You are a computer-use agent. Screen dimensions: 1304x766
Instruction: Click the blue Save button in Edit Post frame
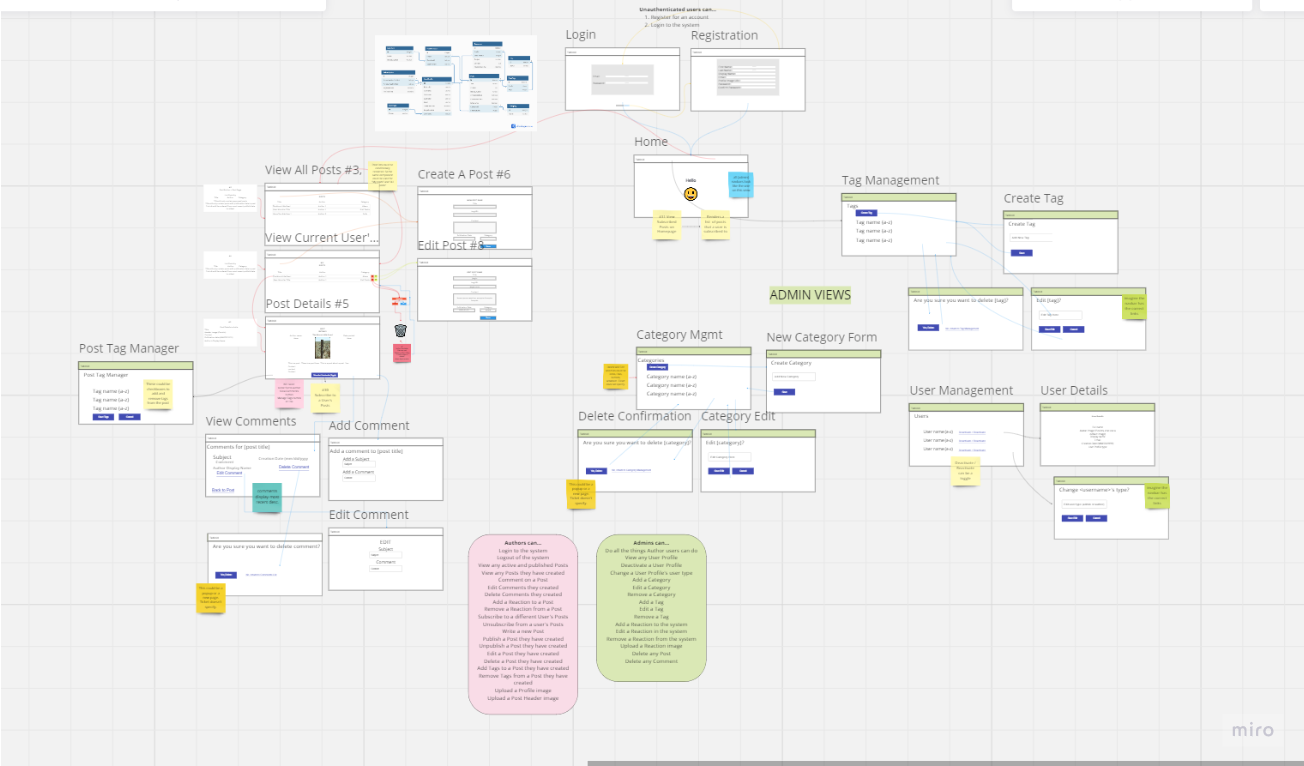click(x=487, y=318)
